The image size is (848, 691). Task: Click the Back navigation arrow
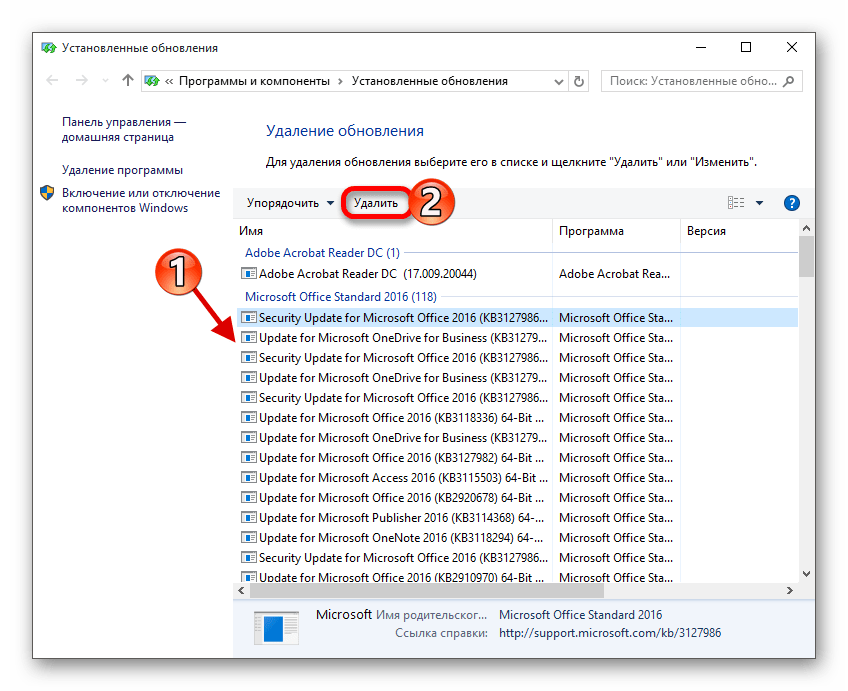pyautogui.click(x=52, y=81)
